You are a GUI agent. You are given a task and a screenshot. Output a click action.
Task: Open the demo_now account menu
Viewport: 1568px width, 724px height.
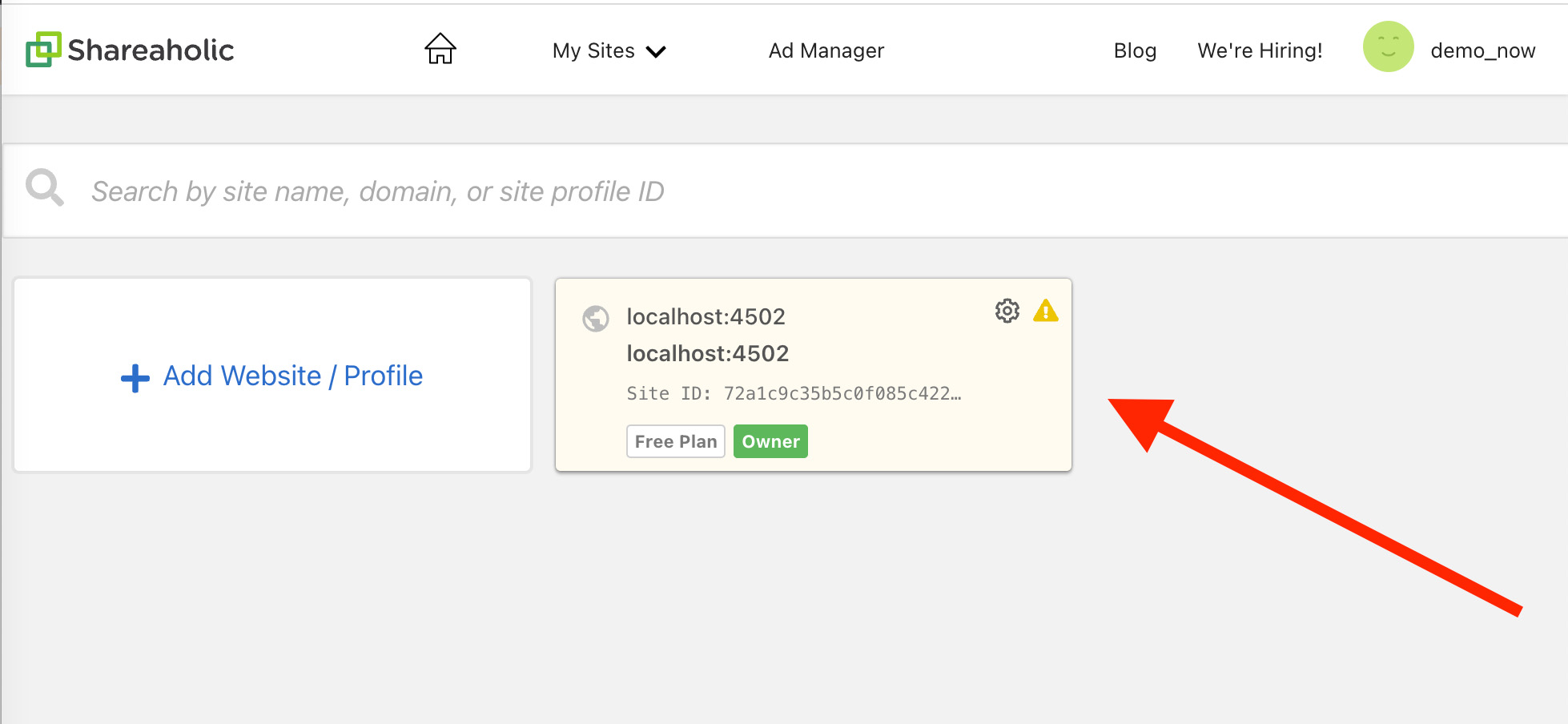point(1482,50)
